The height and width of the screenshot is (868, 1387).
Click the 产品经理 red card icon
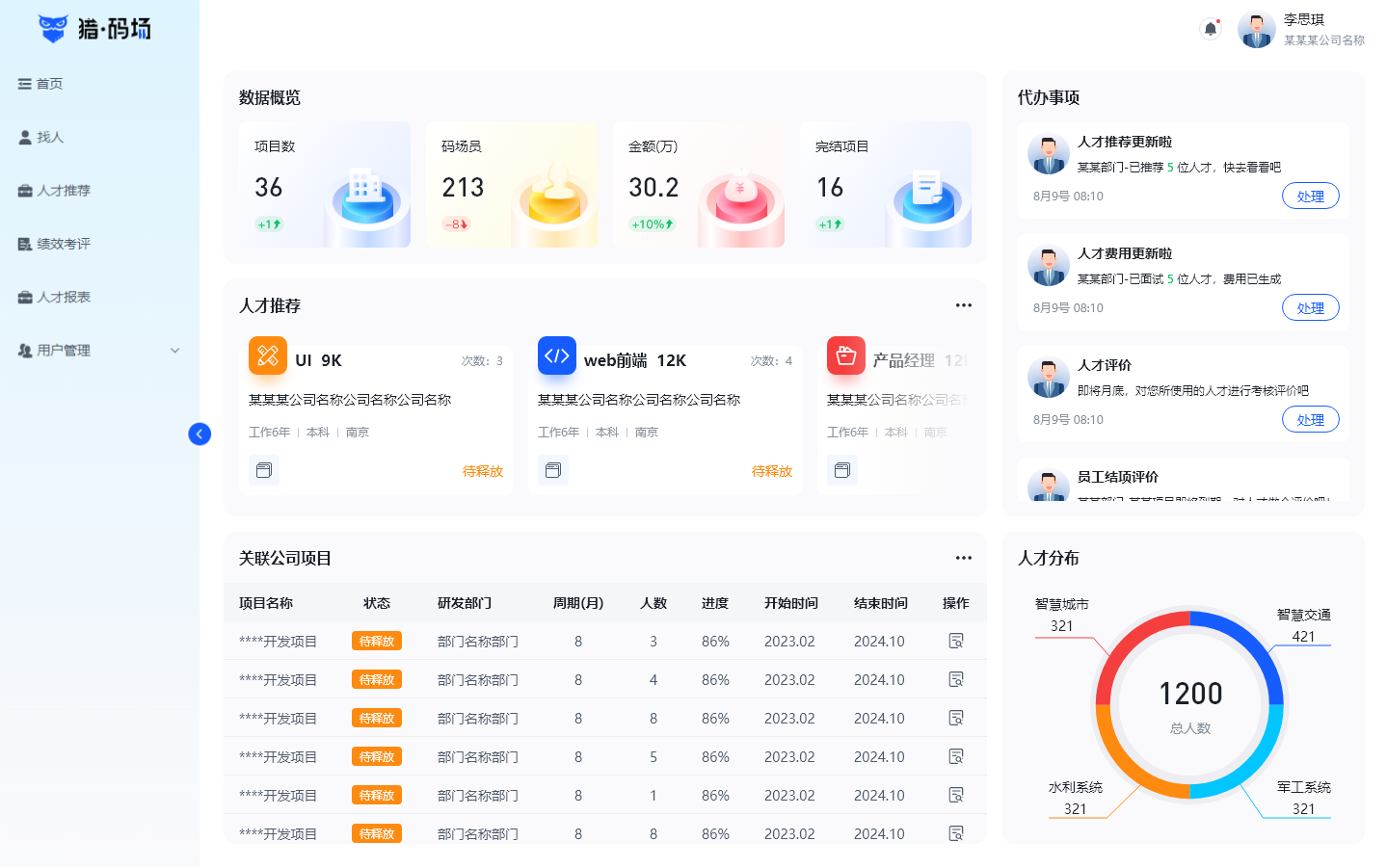pos(845,355)
